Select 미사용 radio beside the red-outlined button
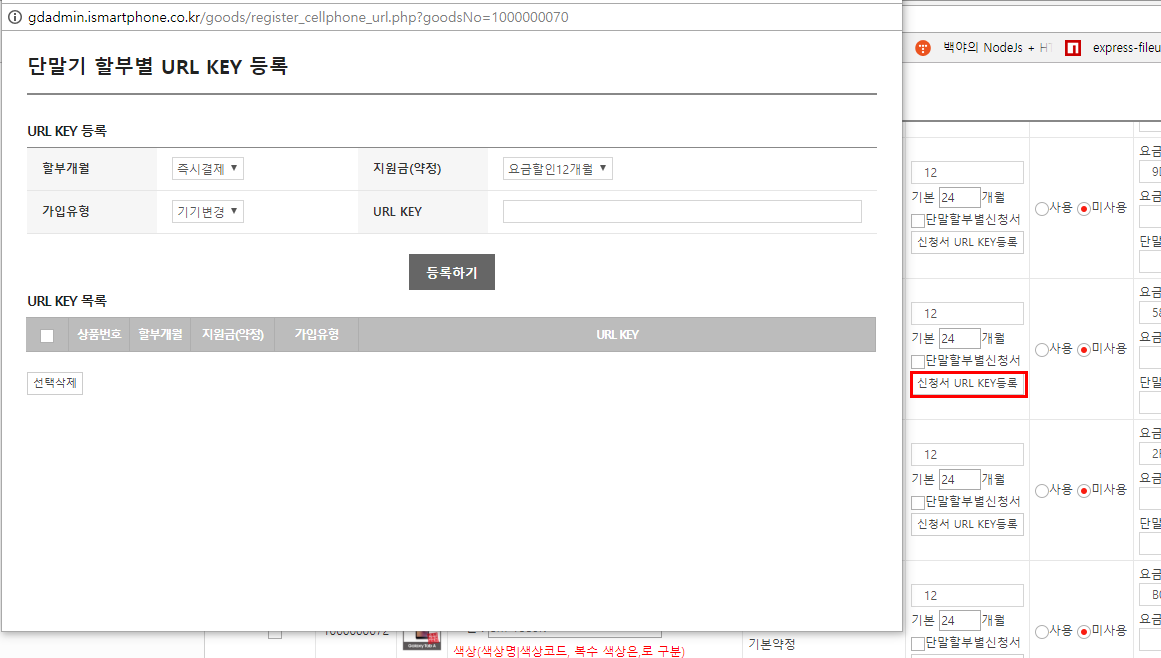 (1083, 349)
